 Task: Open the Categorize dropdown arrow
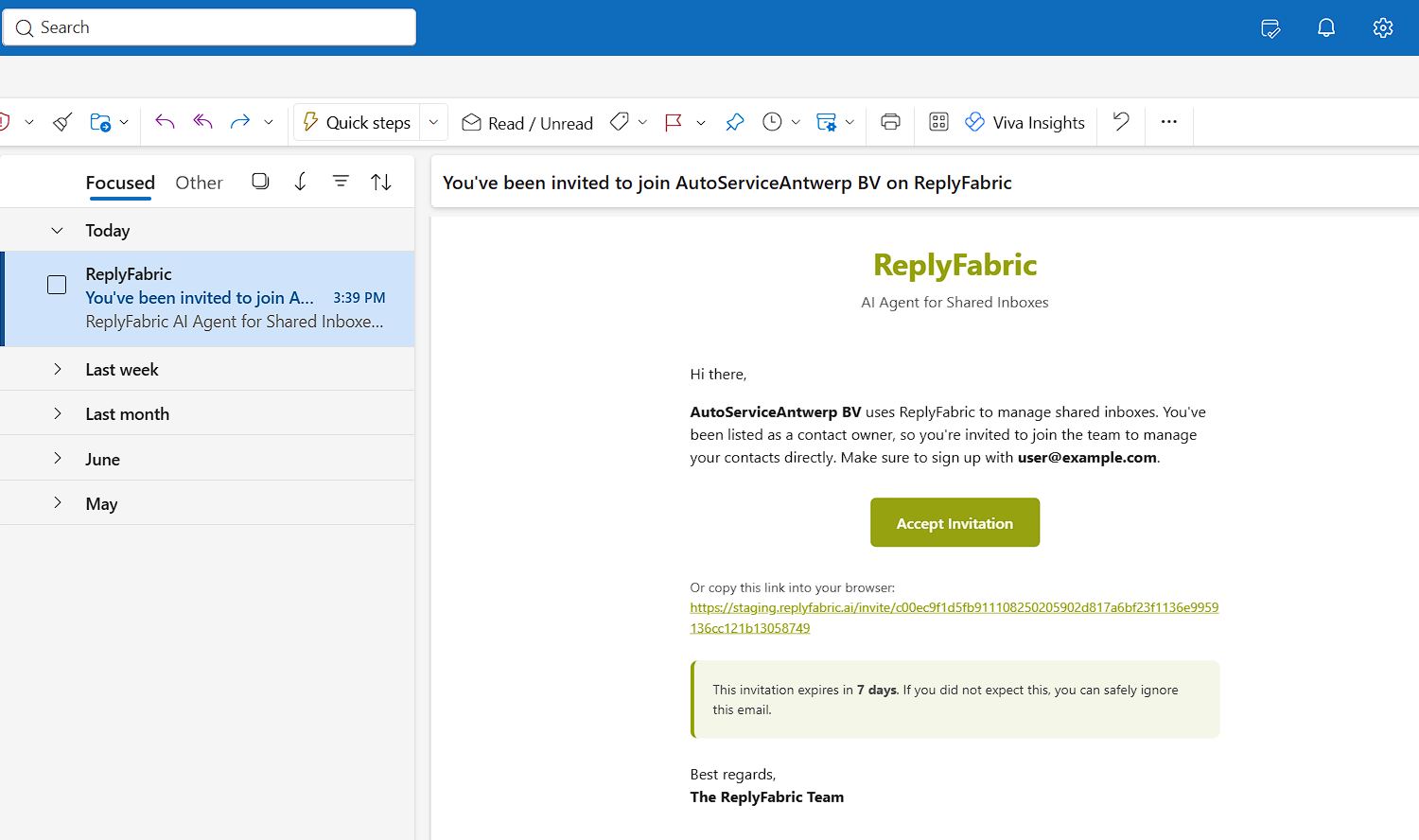642,122
